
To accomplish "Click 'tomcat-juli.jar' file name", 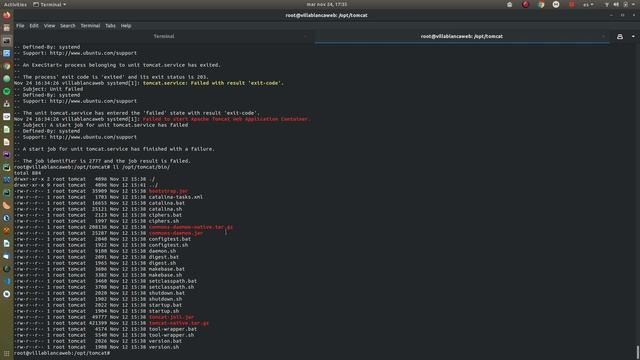I will [x=171, y=317].
